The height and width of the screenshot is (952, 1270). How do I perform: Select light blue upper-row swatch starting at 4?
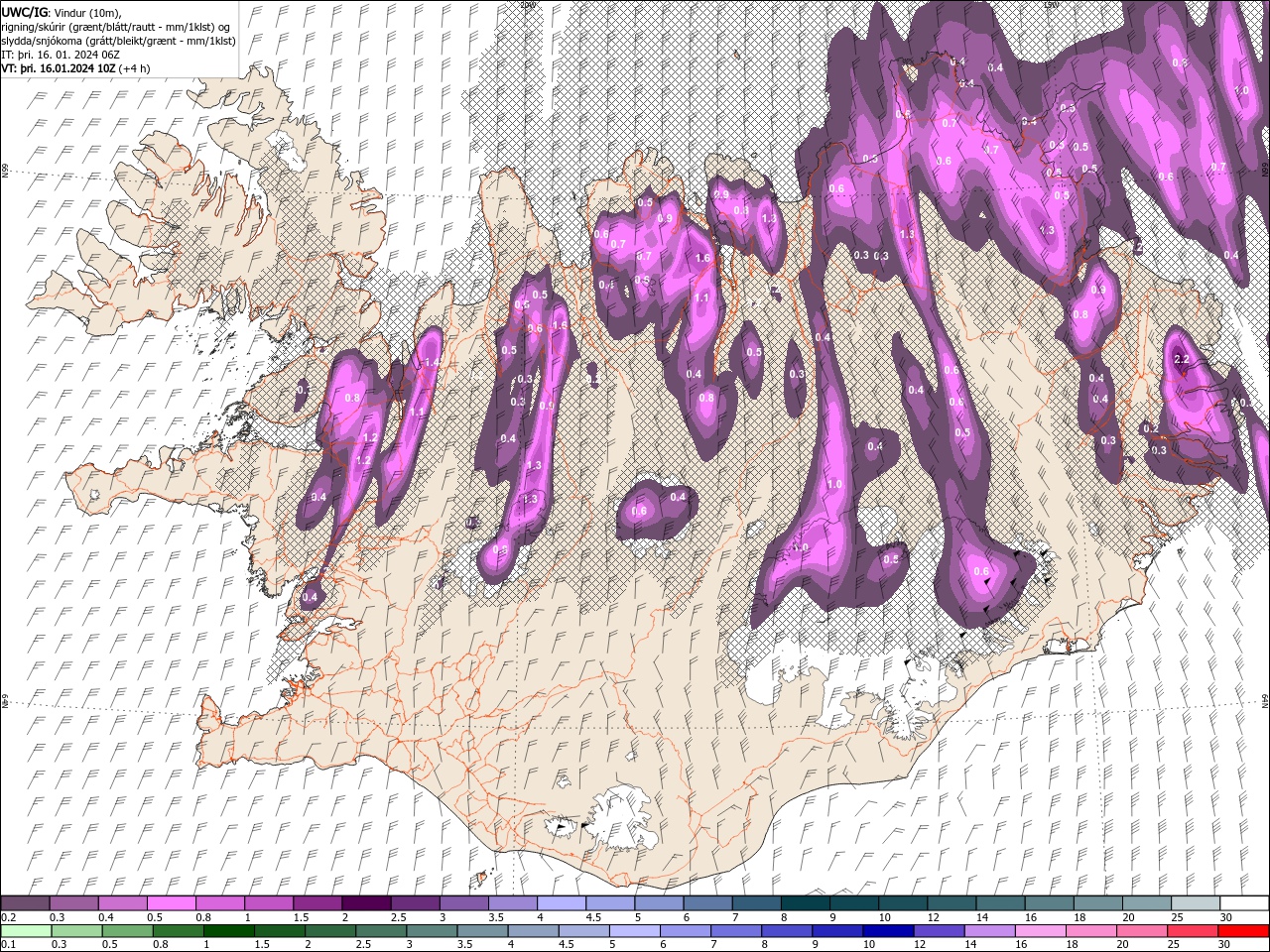[x=562, y=903]
